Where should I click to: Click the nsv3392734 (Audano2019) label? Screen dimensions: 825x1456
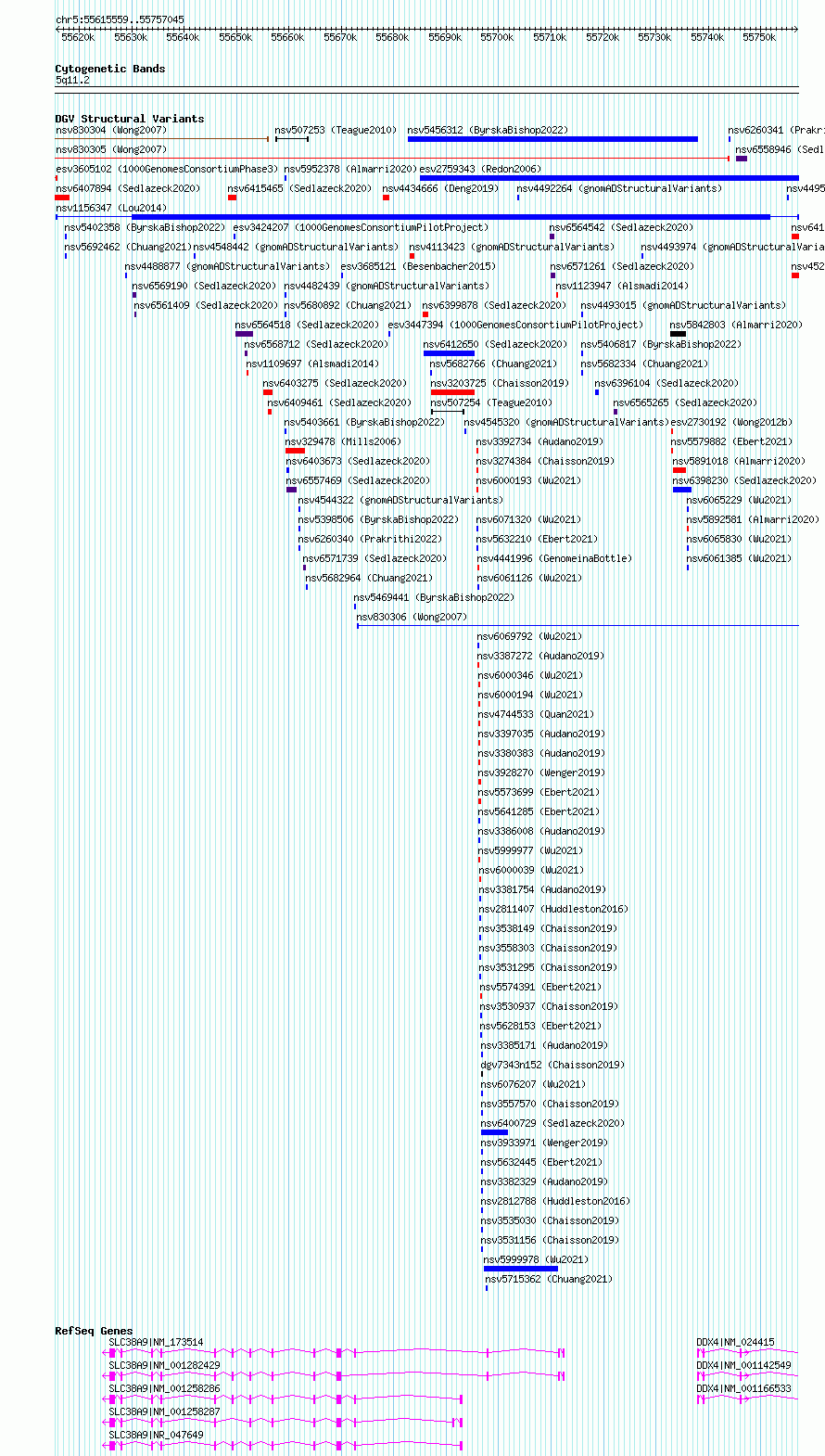(x=540, y=441)
